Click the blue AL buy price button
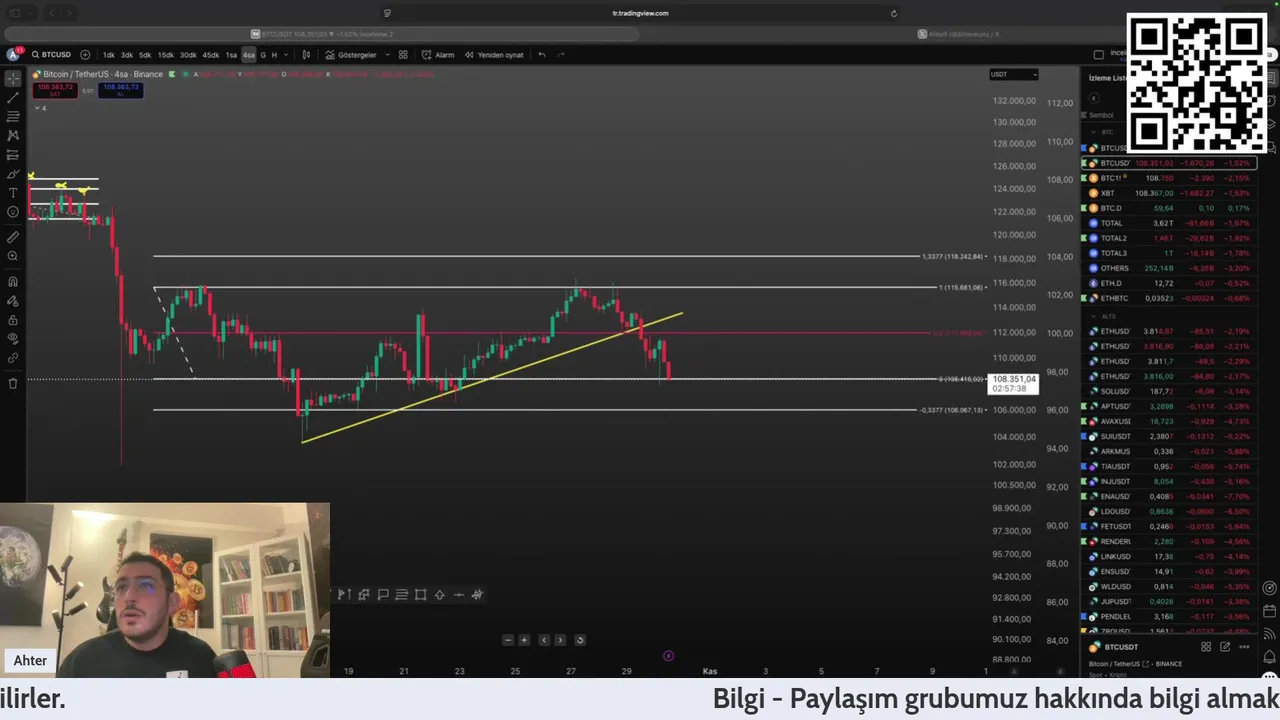 tap(121, 90)
